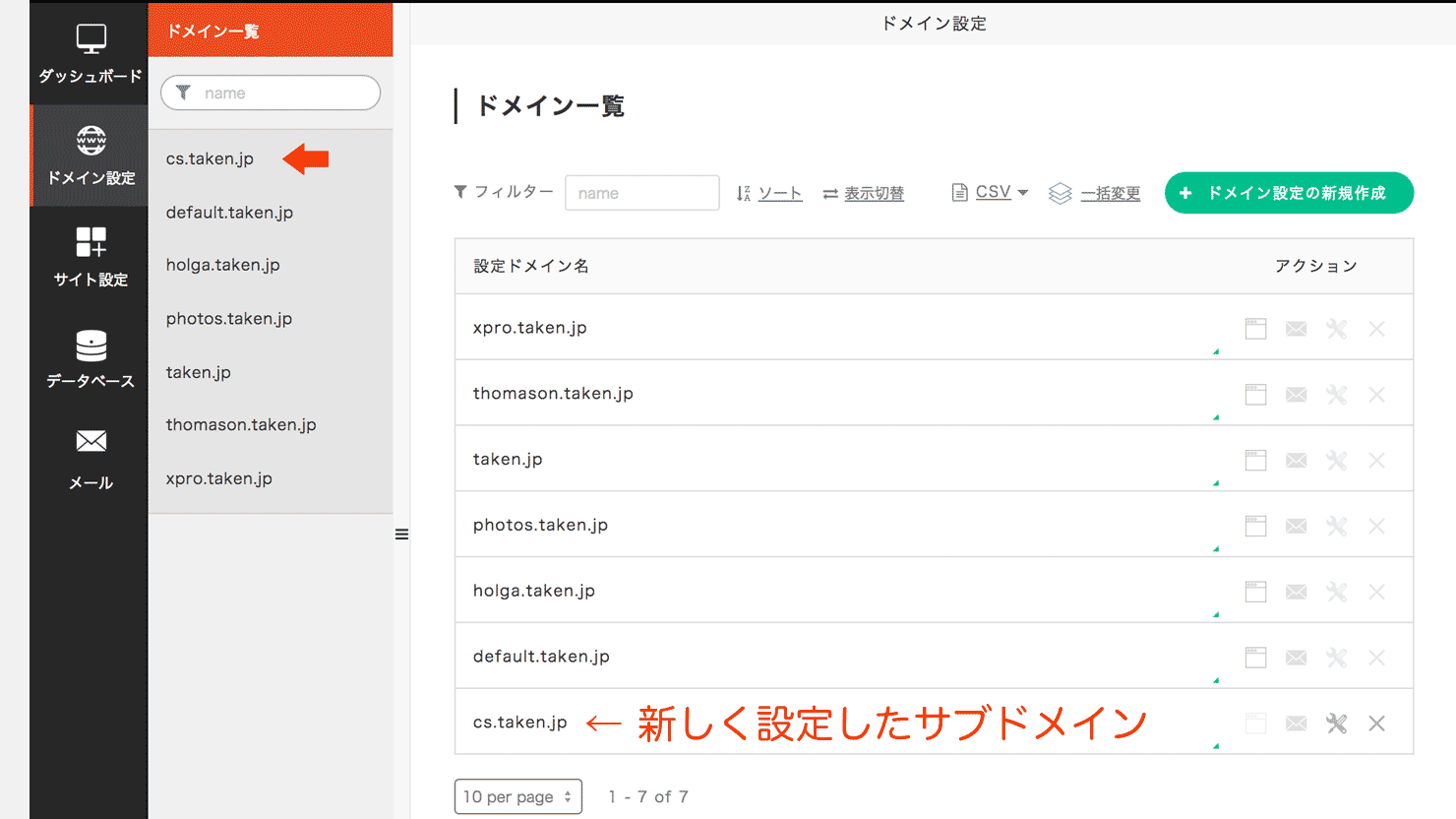This screenshot has width=1456, height=819.
Task: Delete holga.taken.jp with the X icon
Action: tap(1376, 592)
